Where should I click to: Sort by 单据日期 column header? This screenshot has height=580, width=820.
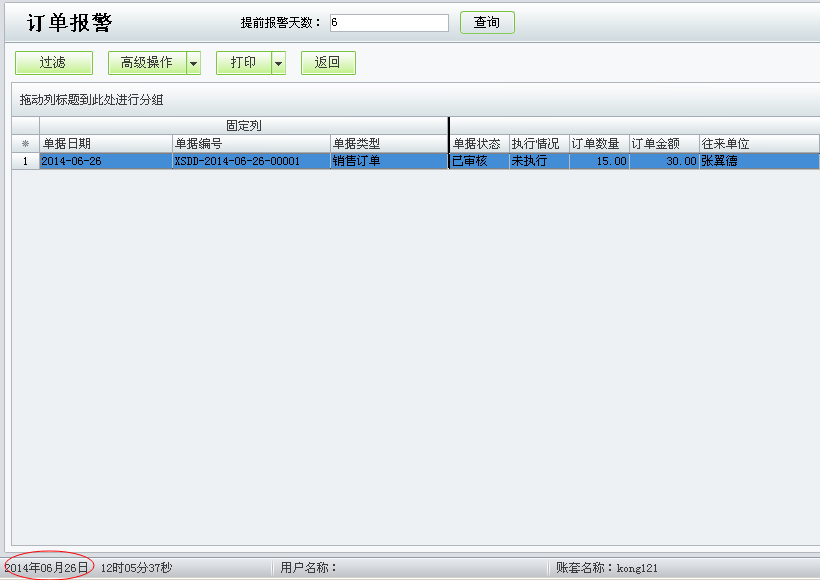click(x=106, y=144)
